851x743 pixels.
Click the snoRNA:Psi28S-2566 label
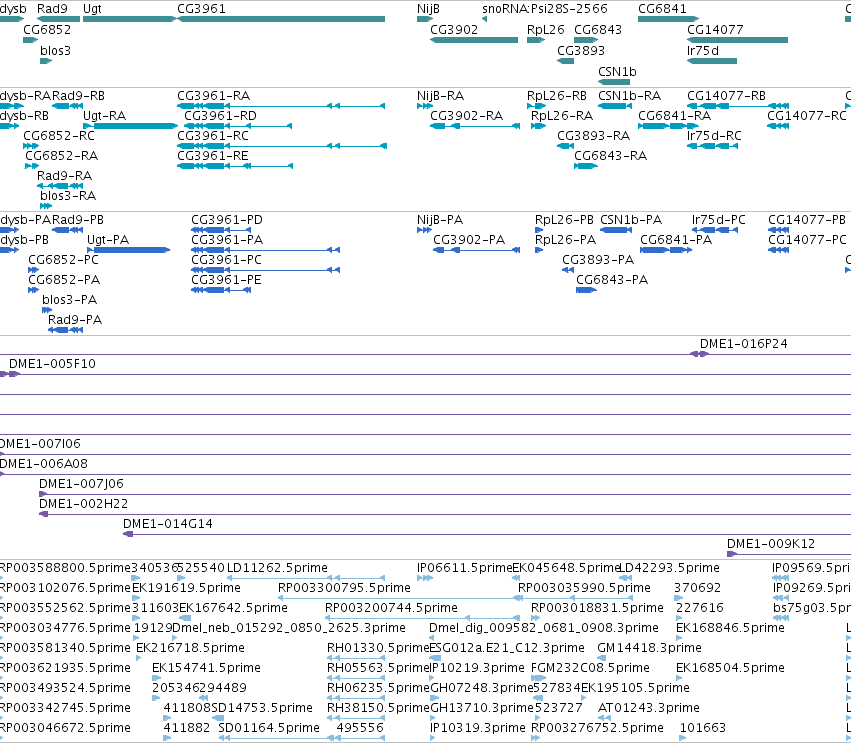[x=545, y=9]
